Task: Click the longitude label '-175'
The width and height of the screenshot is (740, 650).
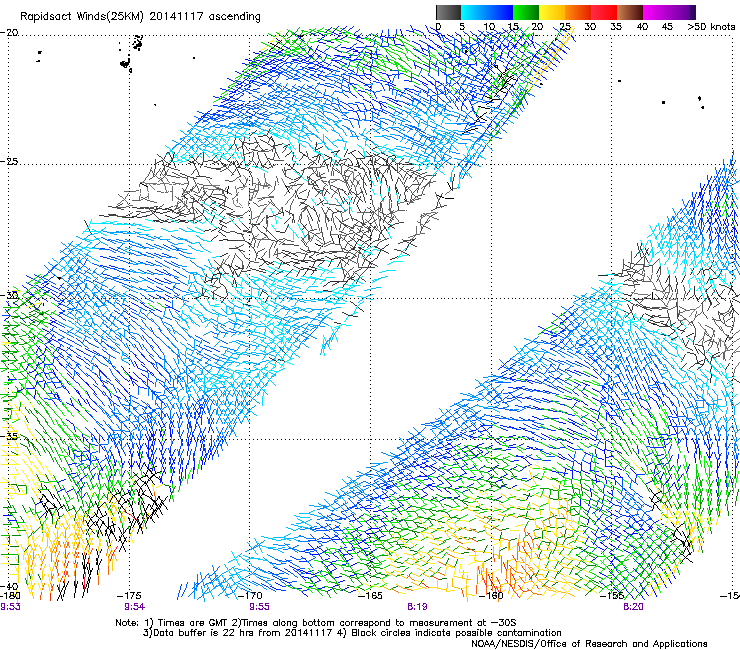Action: tap(129, 596)
